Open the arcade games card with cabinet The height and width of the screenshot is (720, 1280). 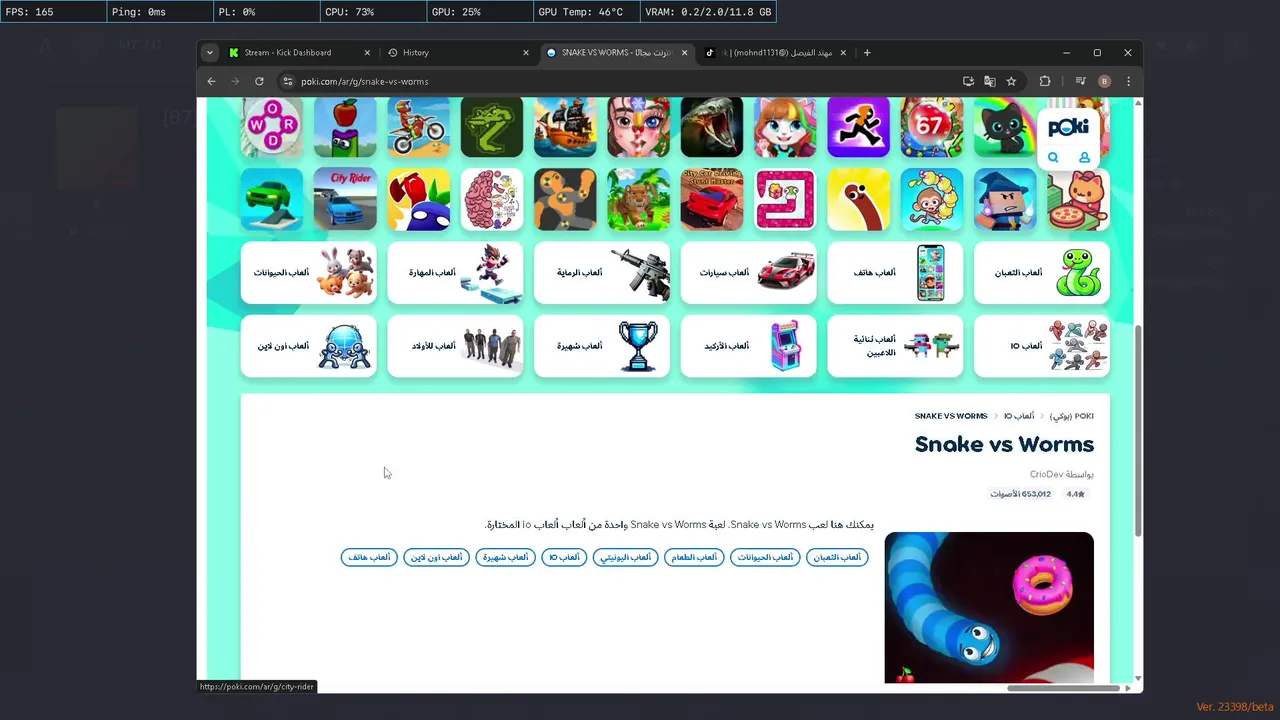749,346
